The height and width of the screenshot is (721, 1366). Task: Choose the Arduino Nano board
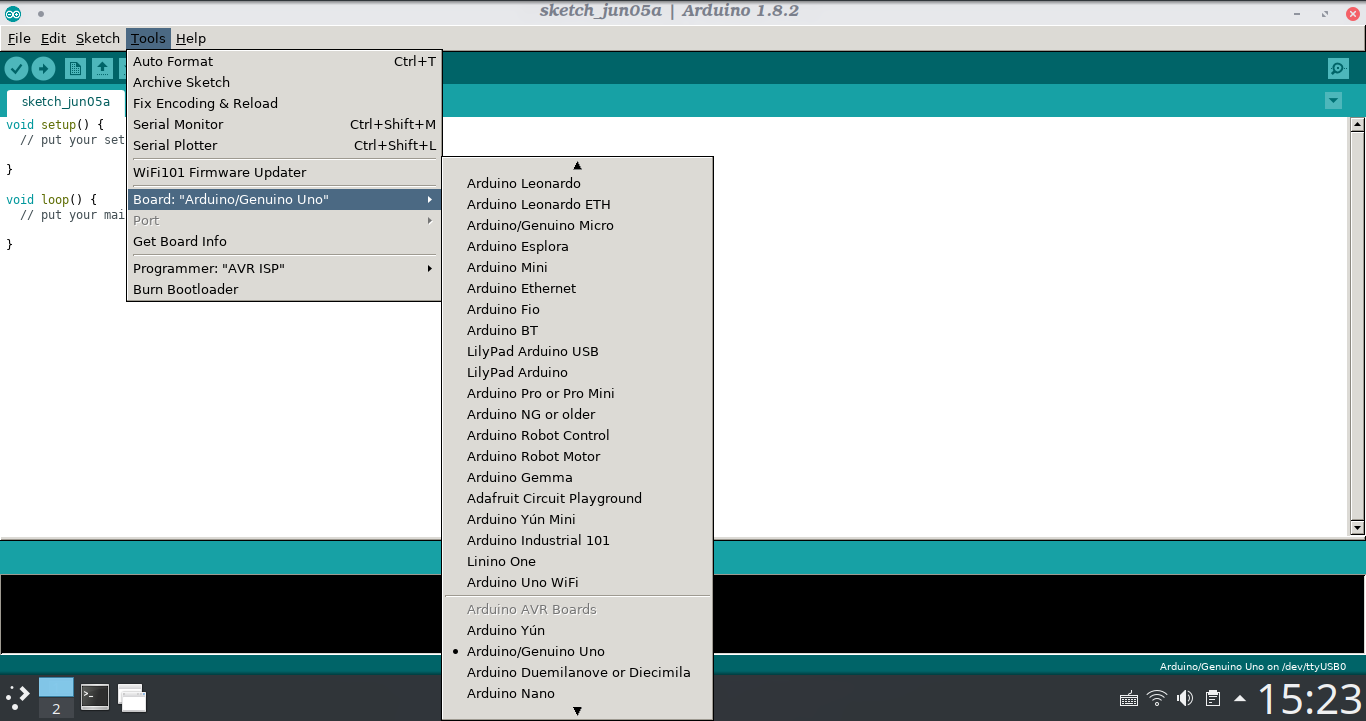pyautogui.click(x=577, y=693)
